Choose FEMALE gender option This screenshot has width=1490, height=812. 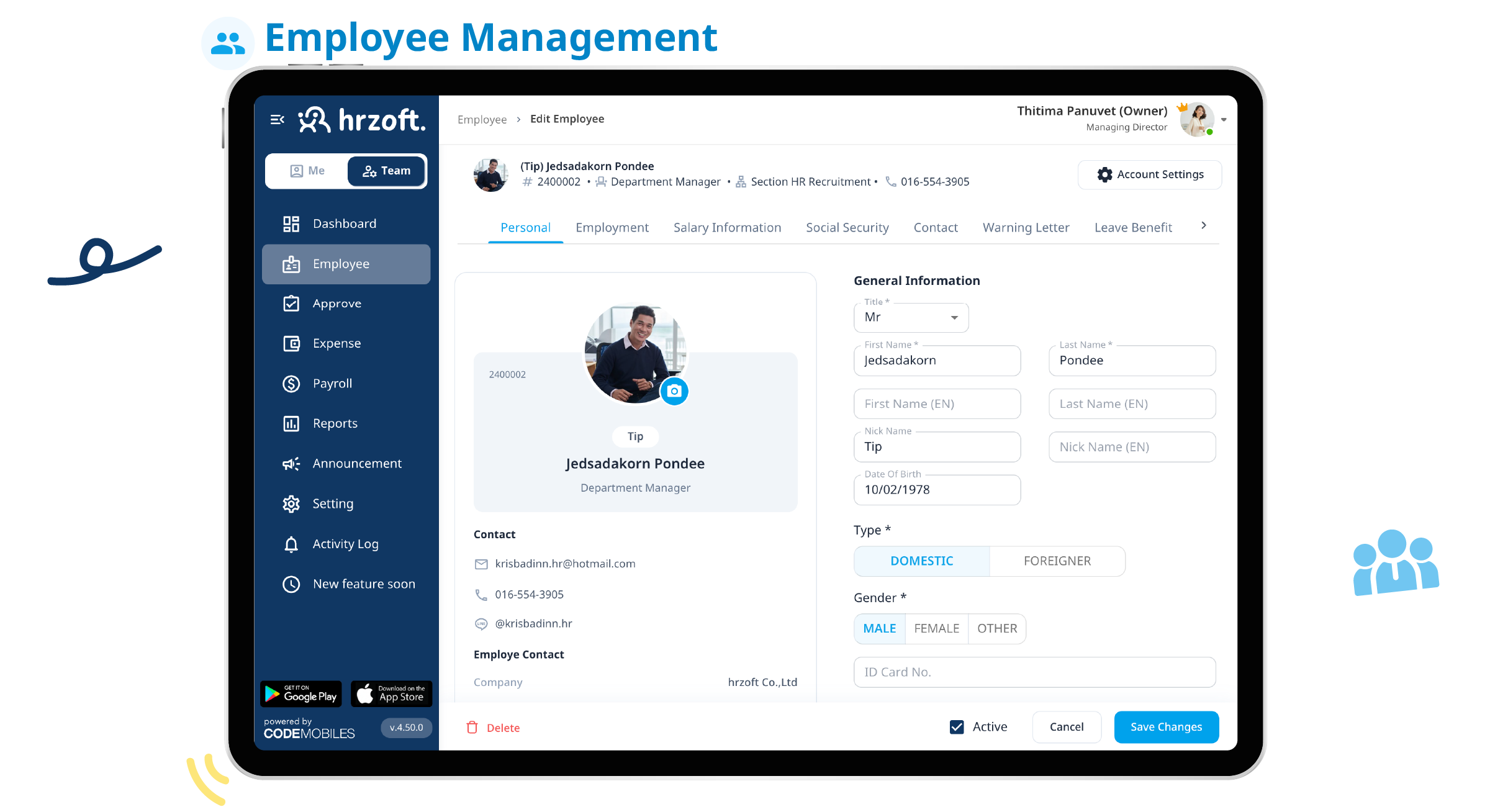coord(936,629)
